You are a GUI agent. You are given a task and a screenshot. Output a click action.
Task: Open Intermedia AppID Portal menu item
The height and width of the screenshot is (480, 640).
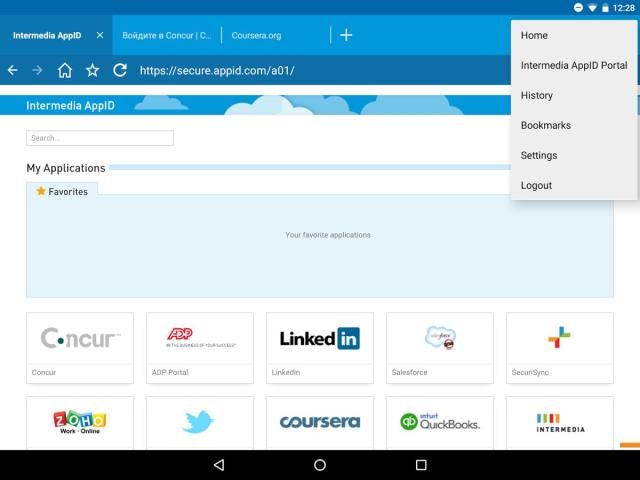point(573,65)
